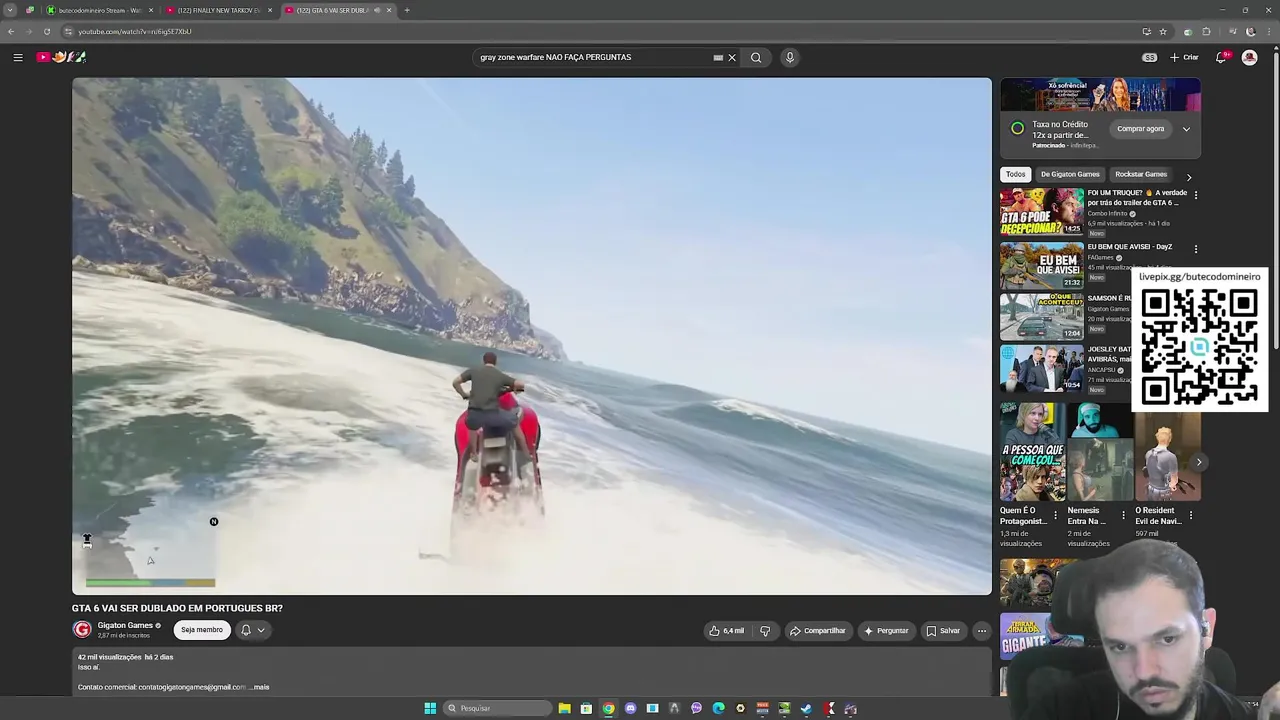
Task: Click the Windows Pesquisar search box
Action: tap(497, 708)
